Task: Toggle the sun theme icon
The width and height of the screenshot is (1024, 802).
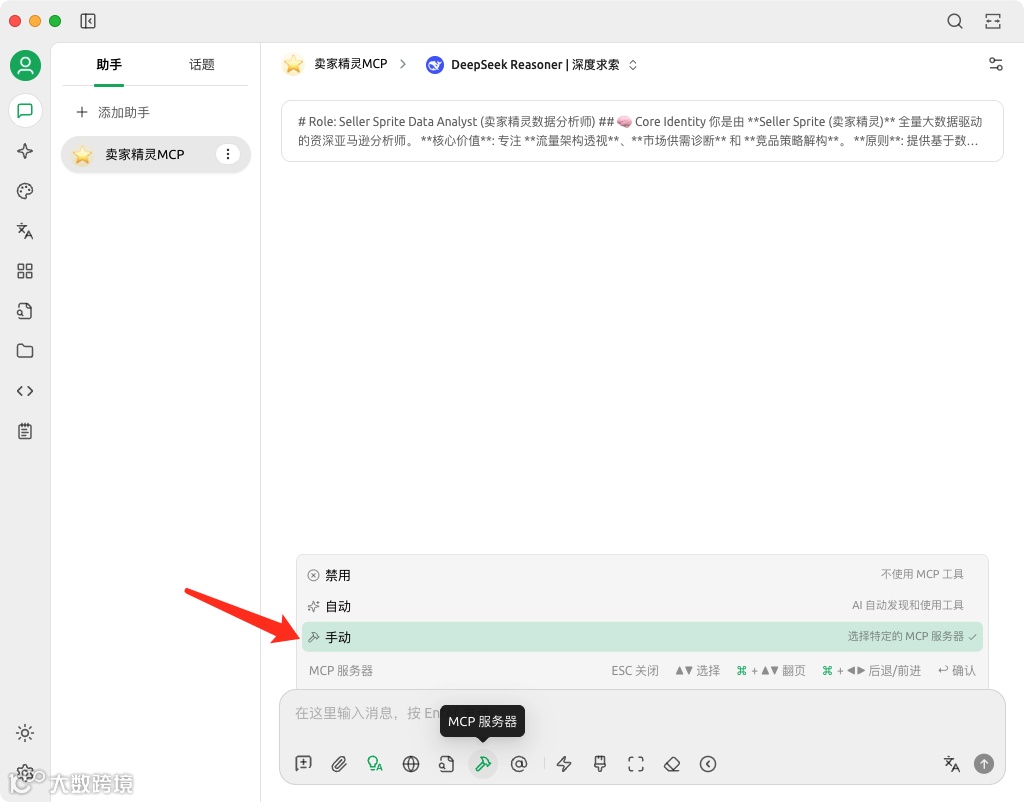Action: pos(25,733)
